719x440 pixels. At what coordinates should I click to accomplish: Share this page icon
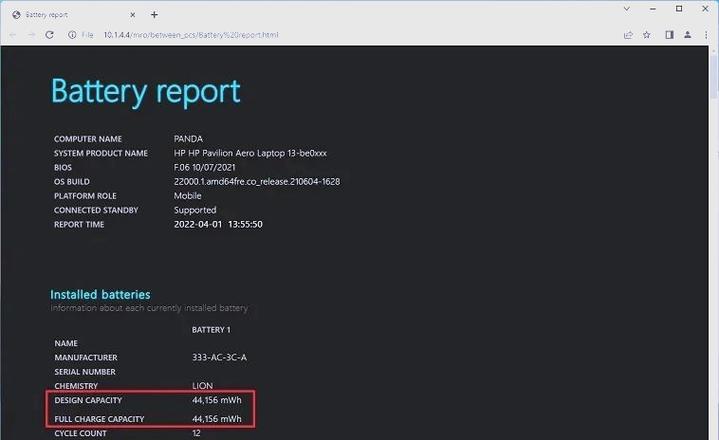point(628,35)
